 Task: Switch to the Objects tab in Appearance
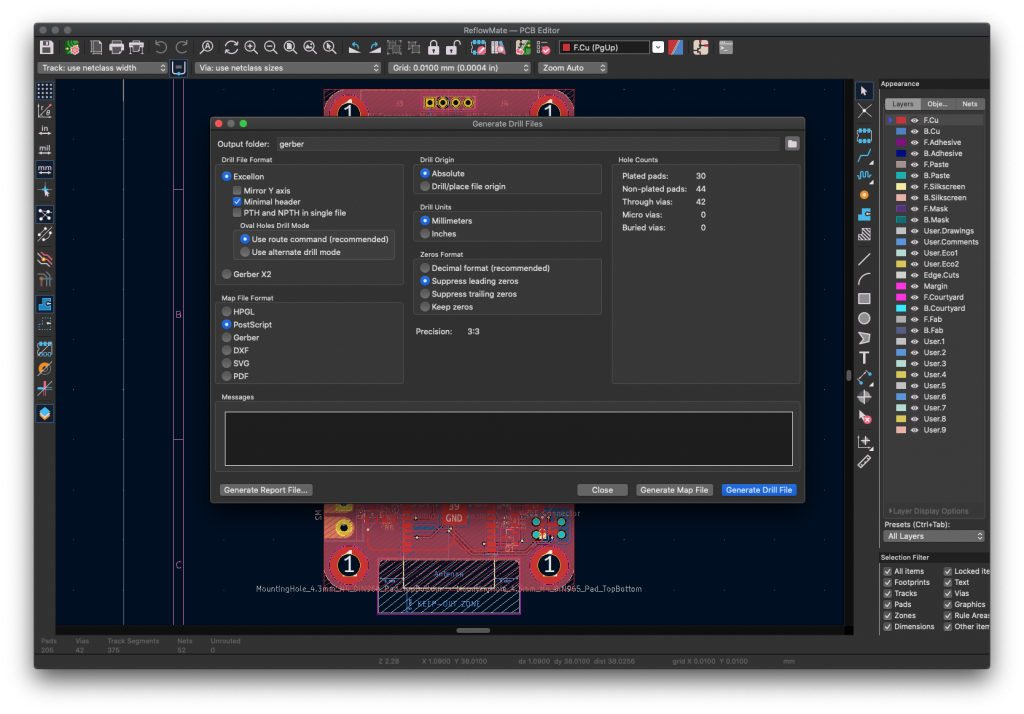[x=937, y=104]
